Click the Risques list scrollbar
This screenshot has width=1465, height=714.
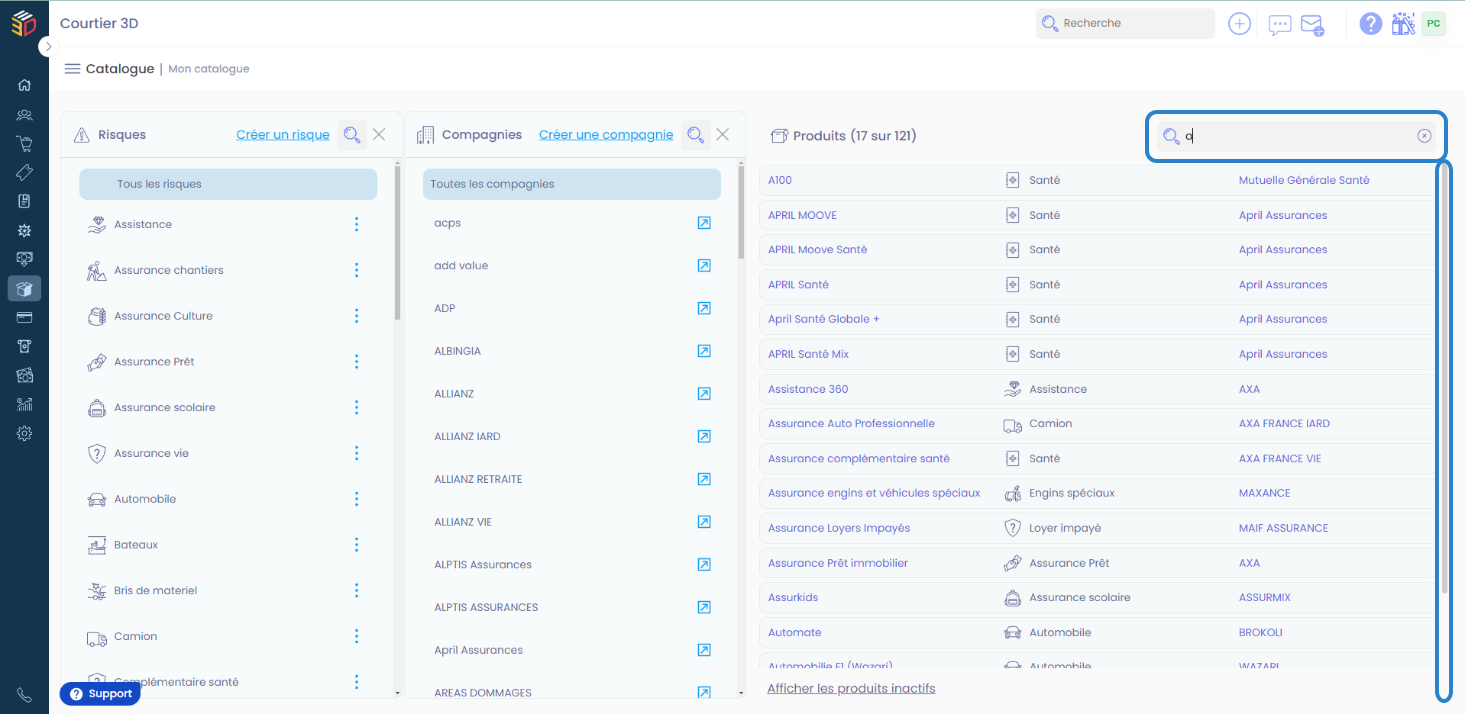[398, 245]
